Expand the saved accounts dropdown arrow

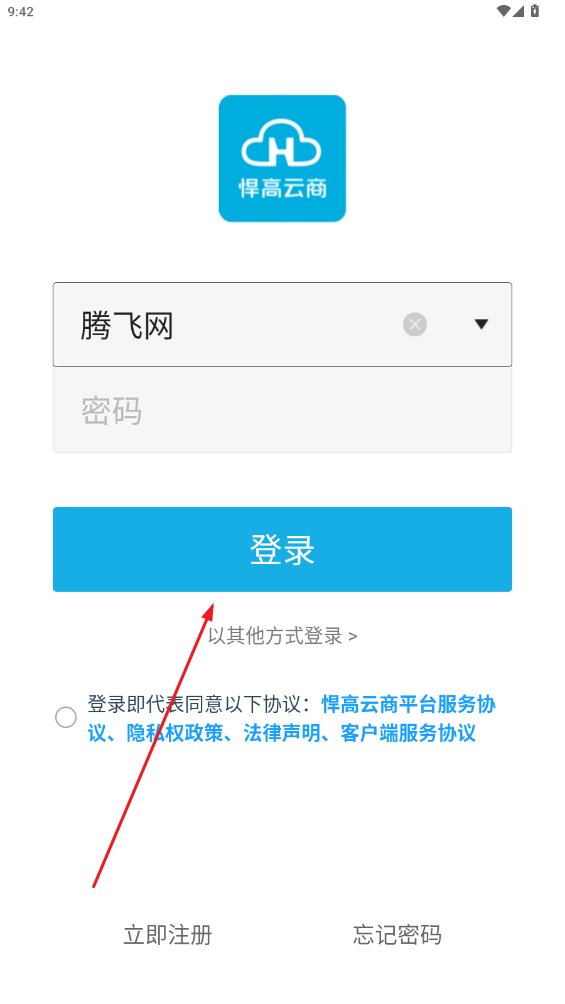(x=481, y=325)
